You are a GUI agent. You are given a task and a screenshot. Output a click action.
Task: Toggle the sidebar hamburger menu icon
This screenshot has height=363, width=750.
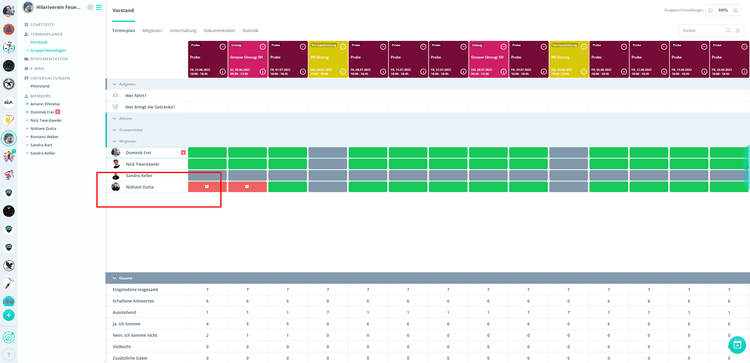tap(99, 7)
